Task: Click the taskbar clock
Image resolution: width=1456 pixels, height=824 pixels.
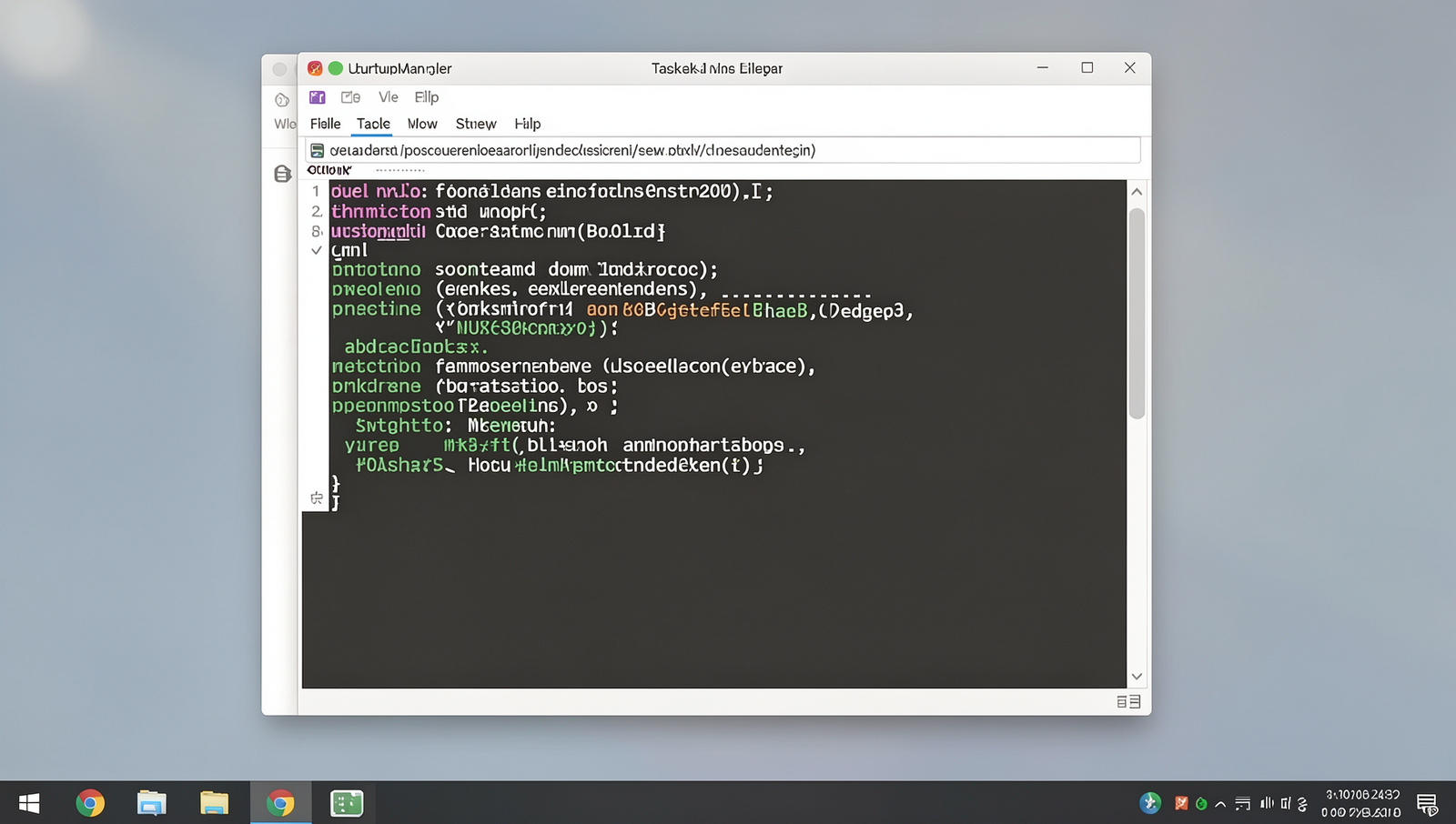Action: (1361, 804)
